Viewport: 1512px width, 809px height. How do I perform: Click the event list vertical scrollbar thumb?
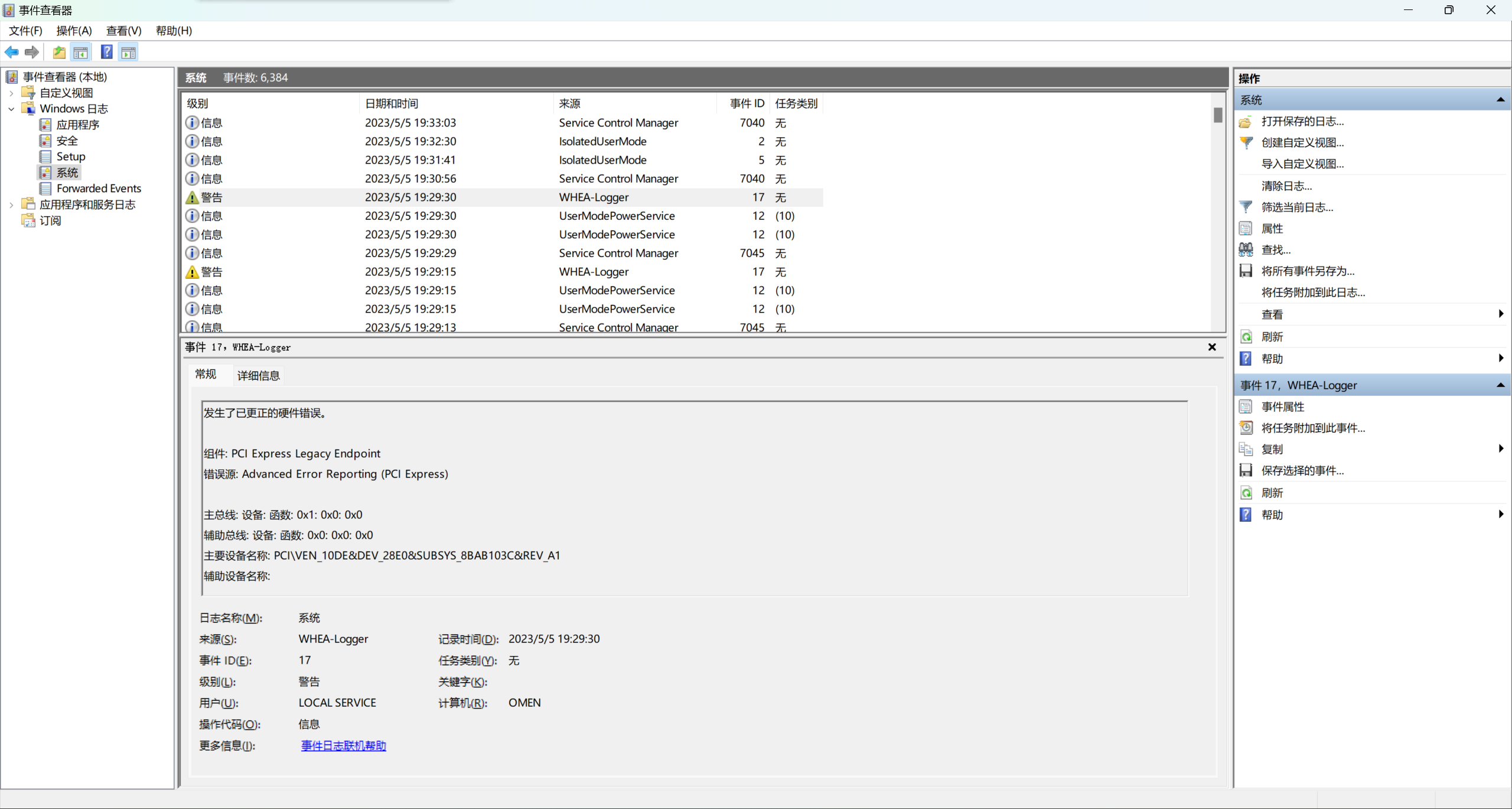pos(1218,115)
